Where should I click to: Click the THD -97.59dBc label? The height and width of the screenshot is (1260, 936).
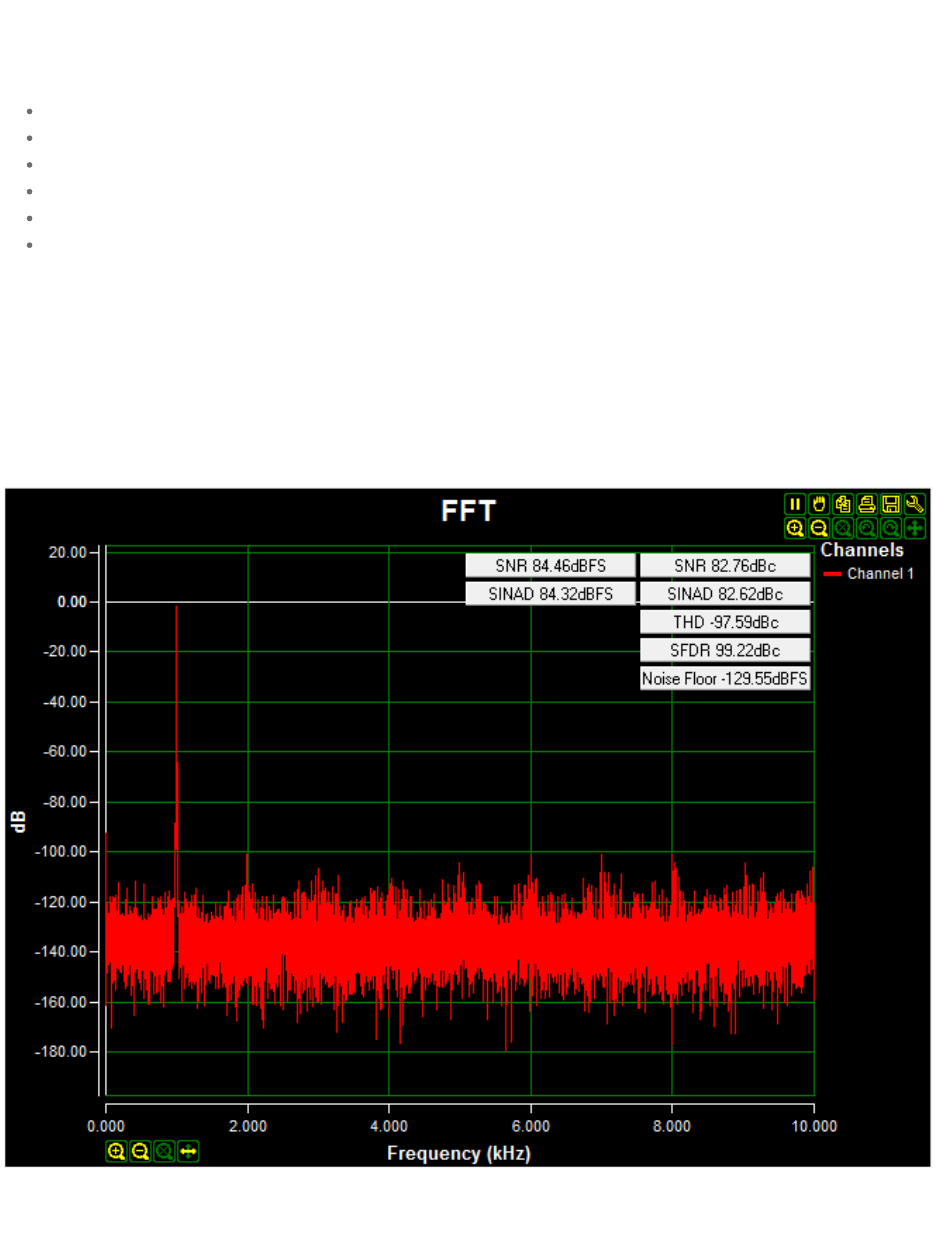[x=725, y=622]
